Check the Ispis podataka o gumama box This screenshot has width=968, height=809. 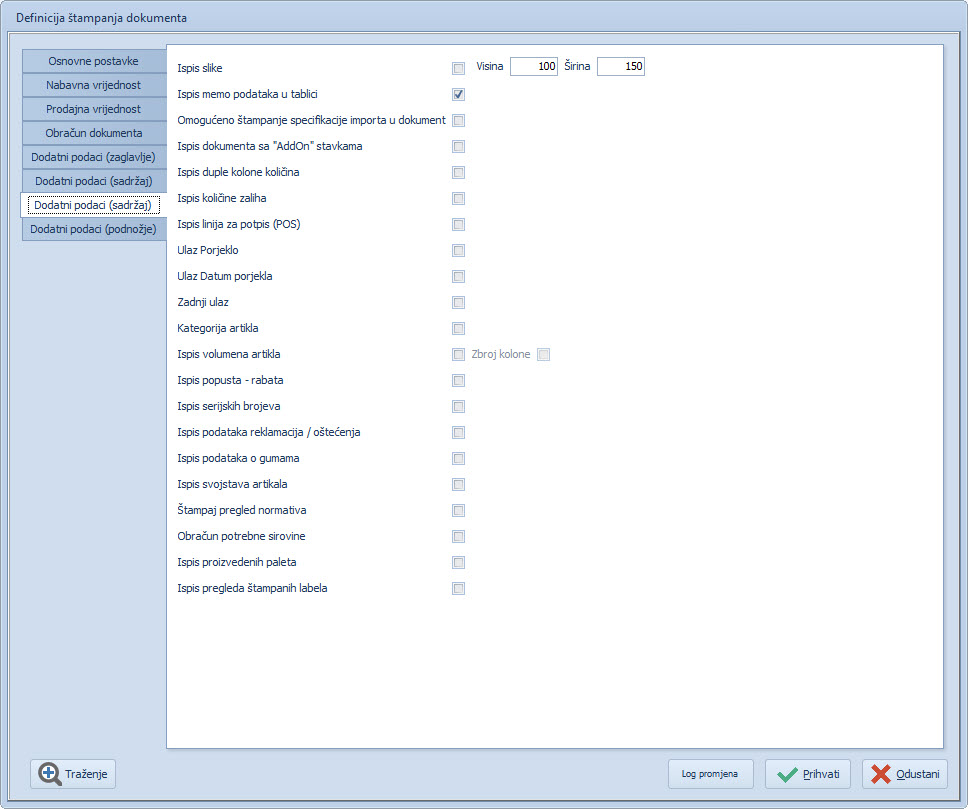click(458, 459)
